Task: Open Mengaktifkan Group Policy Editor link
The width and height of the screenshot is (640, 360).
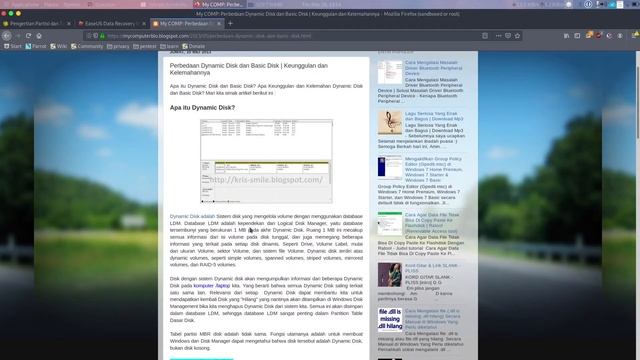Action: pyautogui.click(x=434, y=169)
